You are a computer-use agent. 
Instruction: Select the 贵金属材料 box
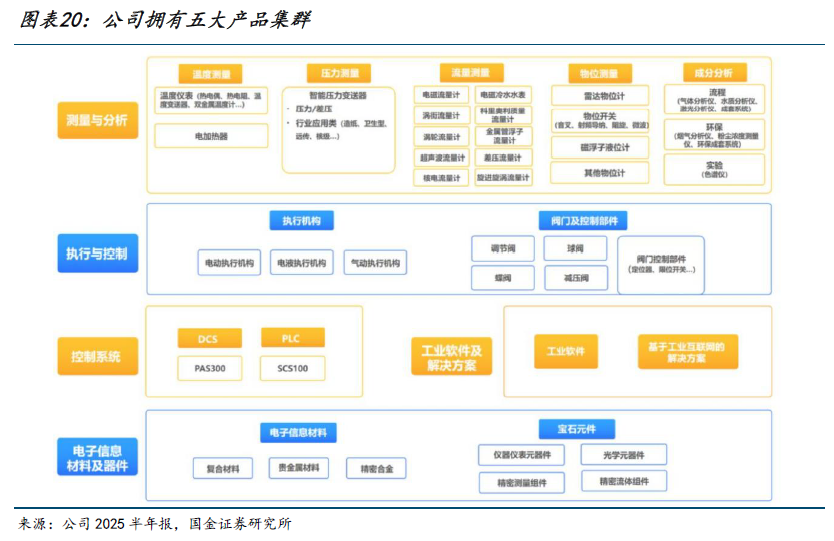[298, 468]
